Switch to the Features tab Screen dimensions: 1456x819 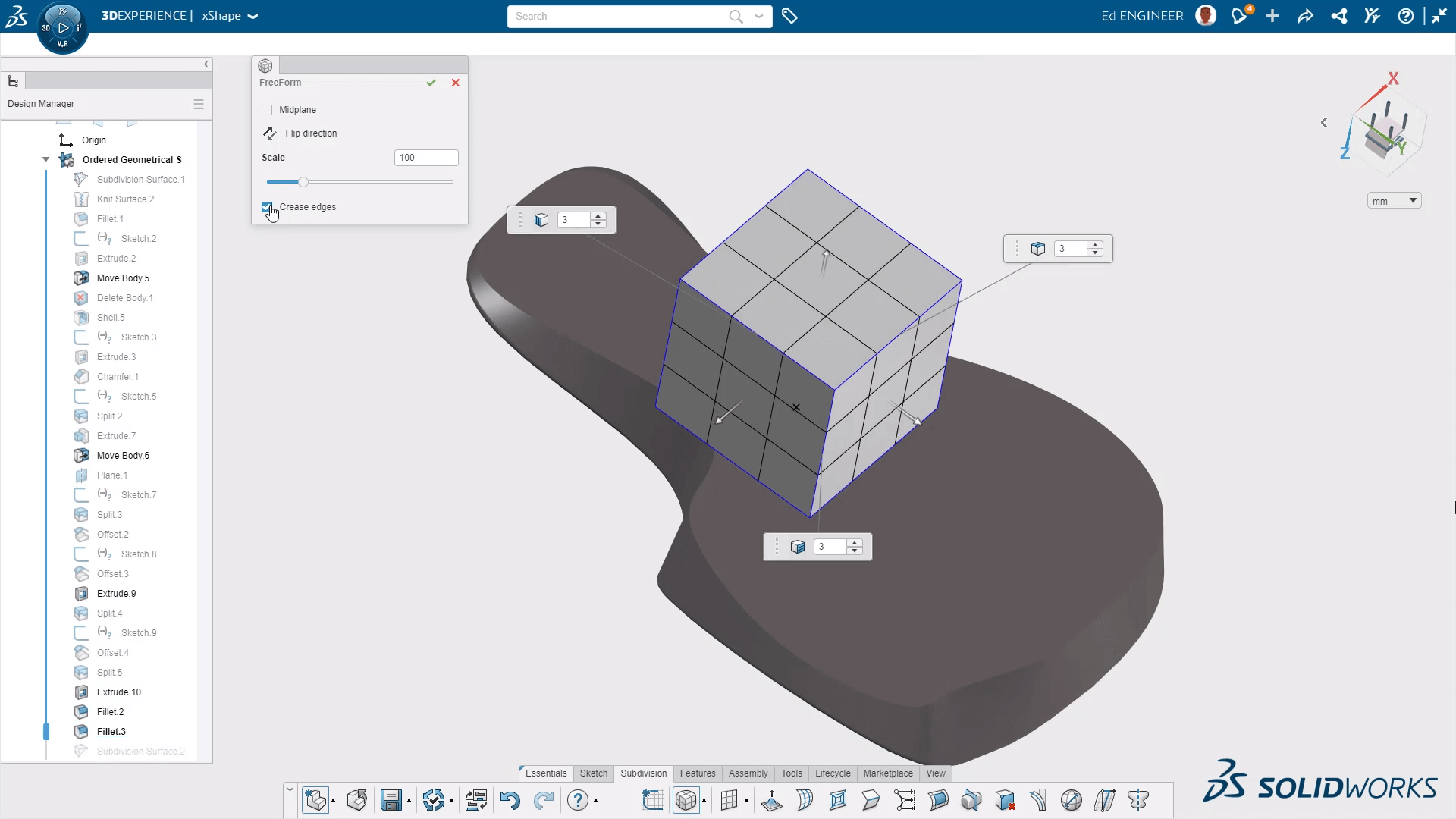[x=698, y=773]
